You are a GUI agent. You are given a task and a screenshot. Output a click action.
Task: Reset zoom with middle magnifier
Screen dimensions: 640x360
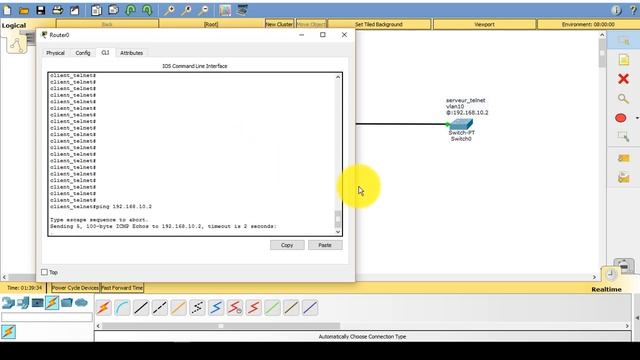click(186, 10)
